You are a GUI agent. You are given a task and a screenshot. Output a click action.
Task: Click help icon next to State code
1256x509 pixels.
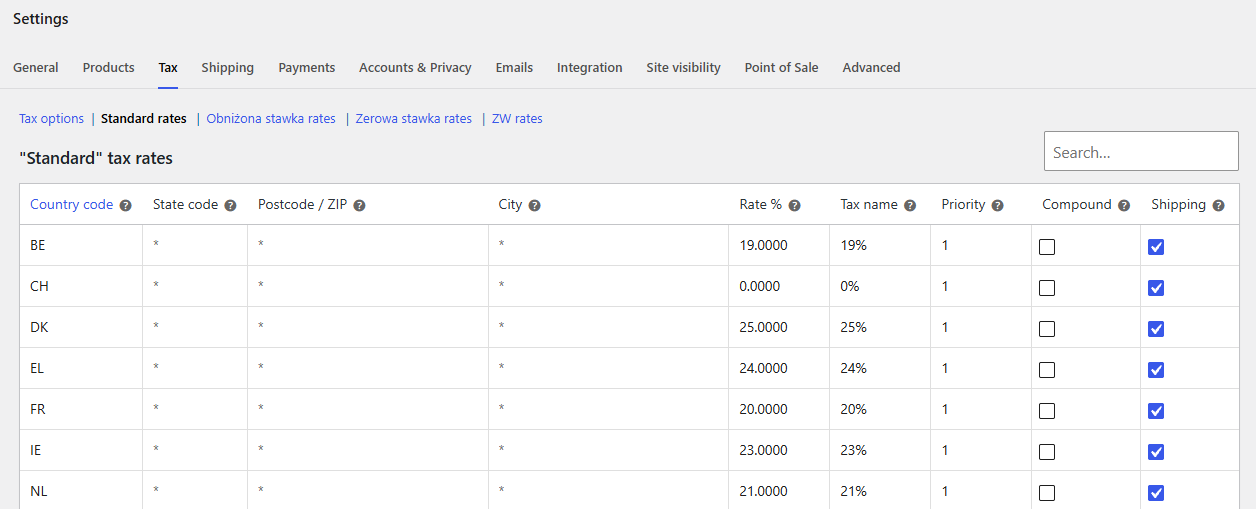coord(230,205)
